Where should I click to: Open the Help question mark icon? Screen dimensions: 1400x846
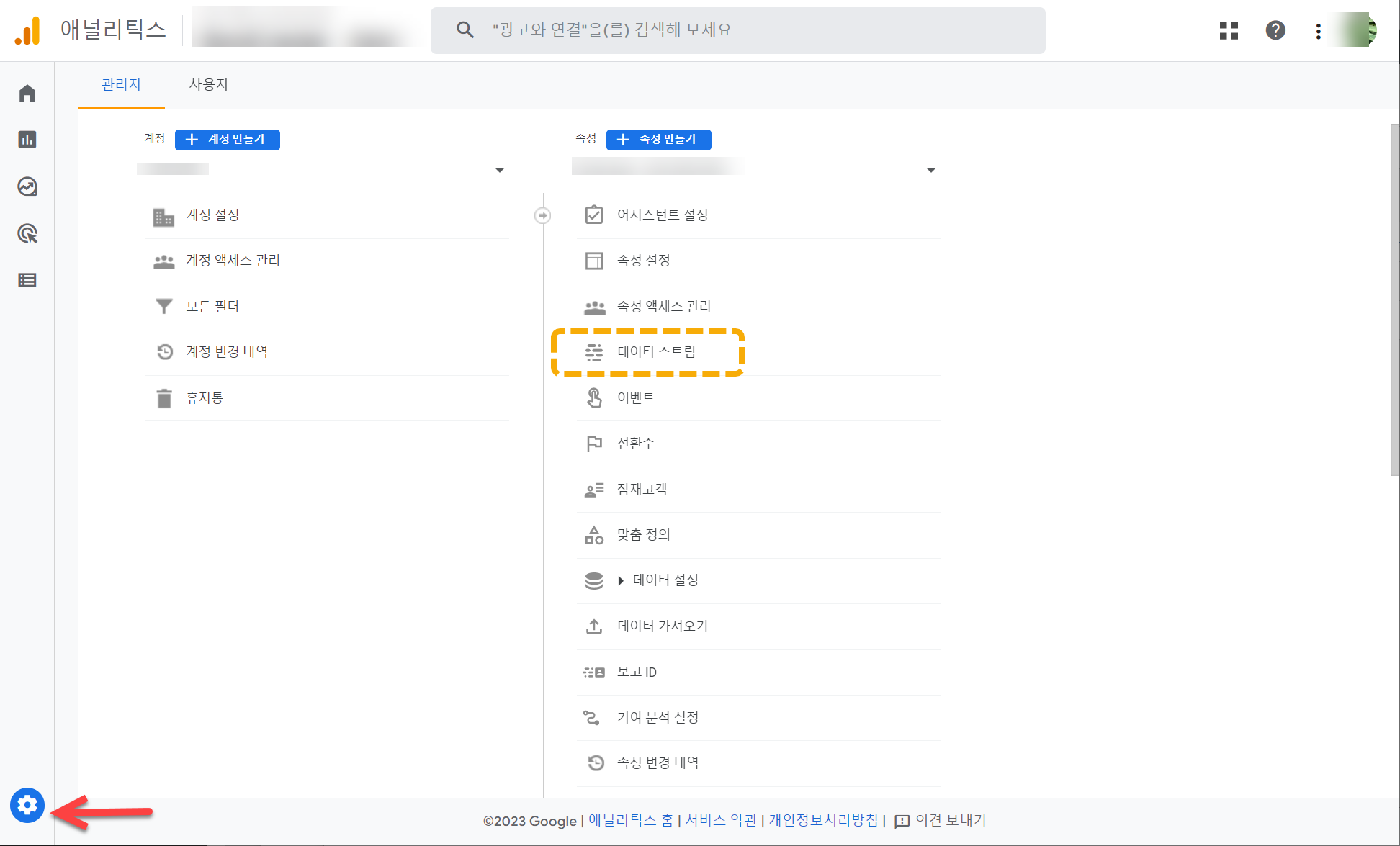[1275, 30]
